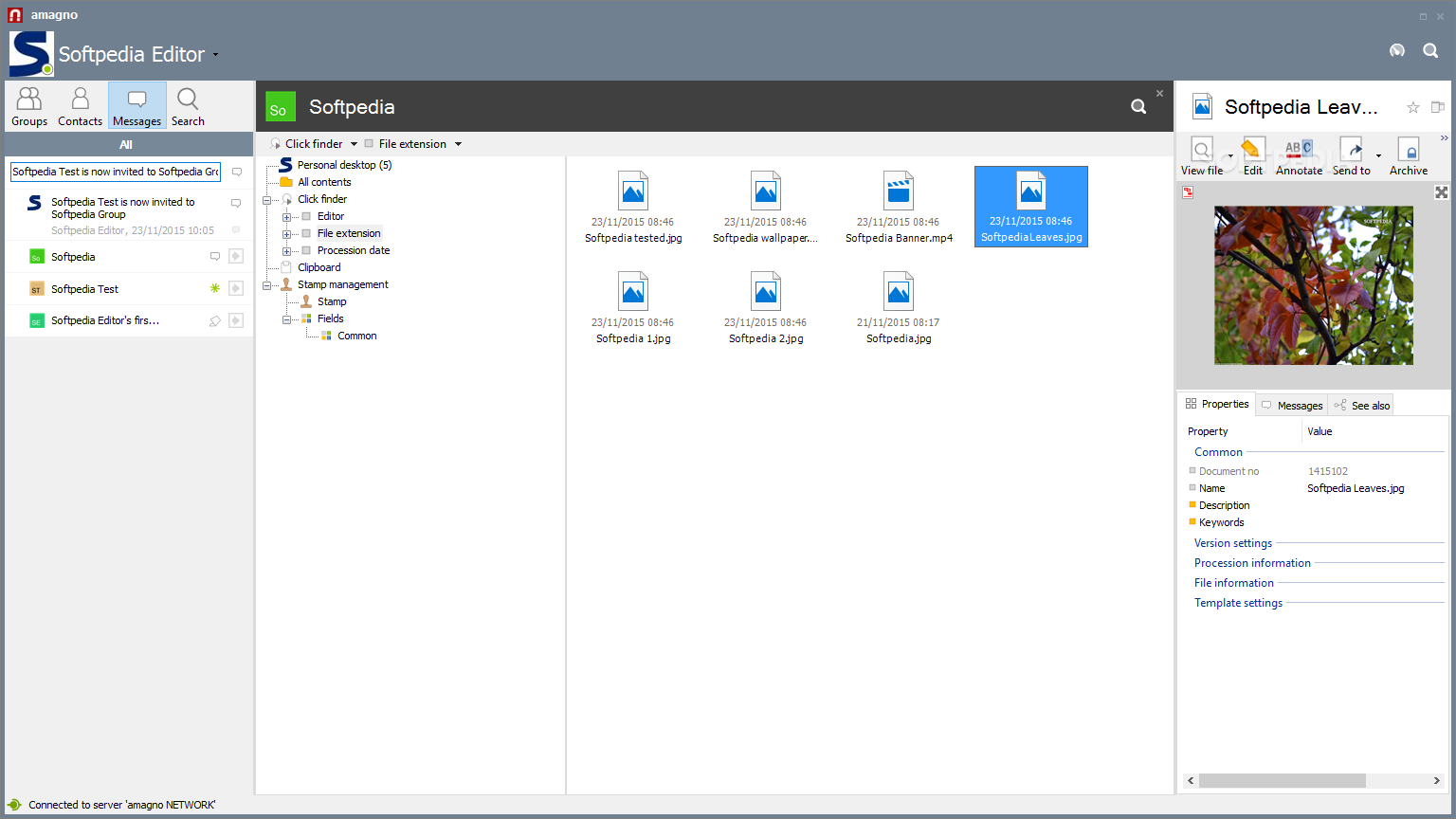Click the green asterisk on Softpedia Test row
1456x819 pixels.
(215, 288)
